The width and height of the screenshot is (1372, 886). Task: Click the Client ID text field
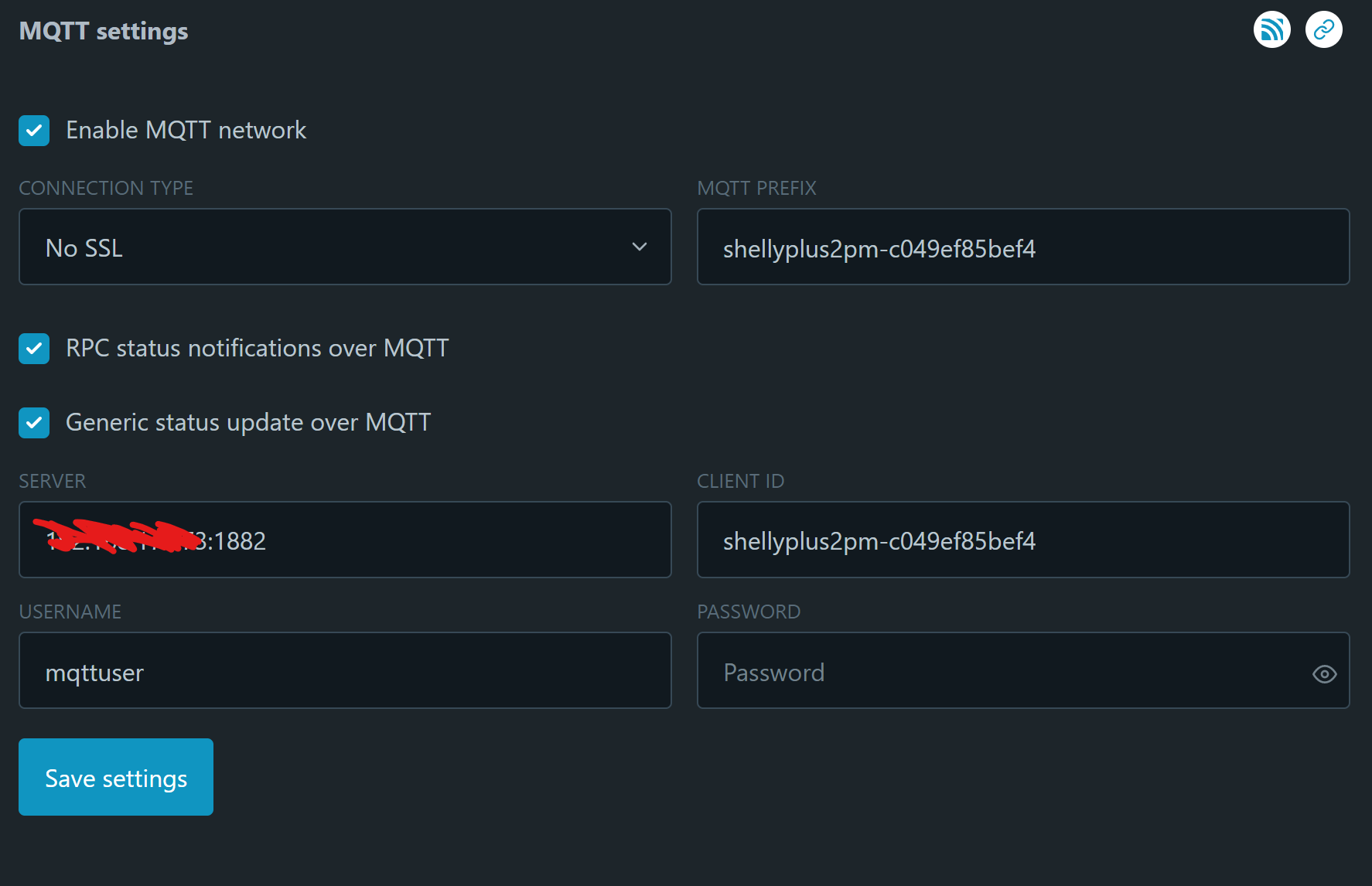pyautogui.click(x=1022, y=540)
